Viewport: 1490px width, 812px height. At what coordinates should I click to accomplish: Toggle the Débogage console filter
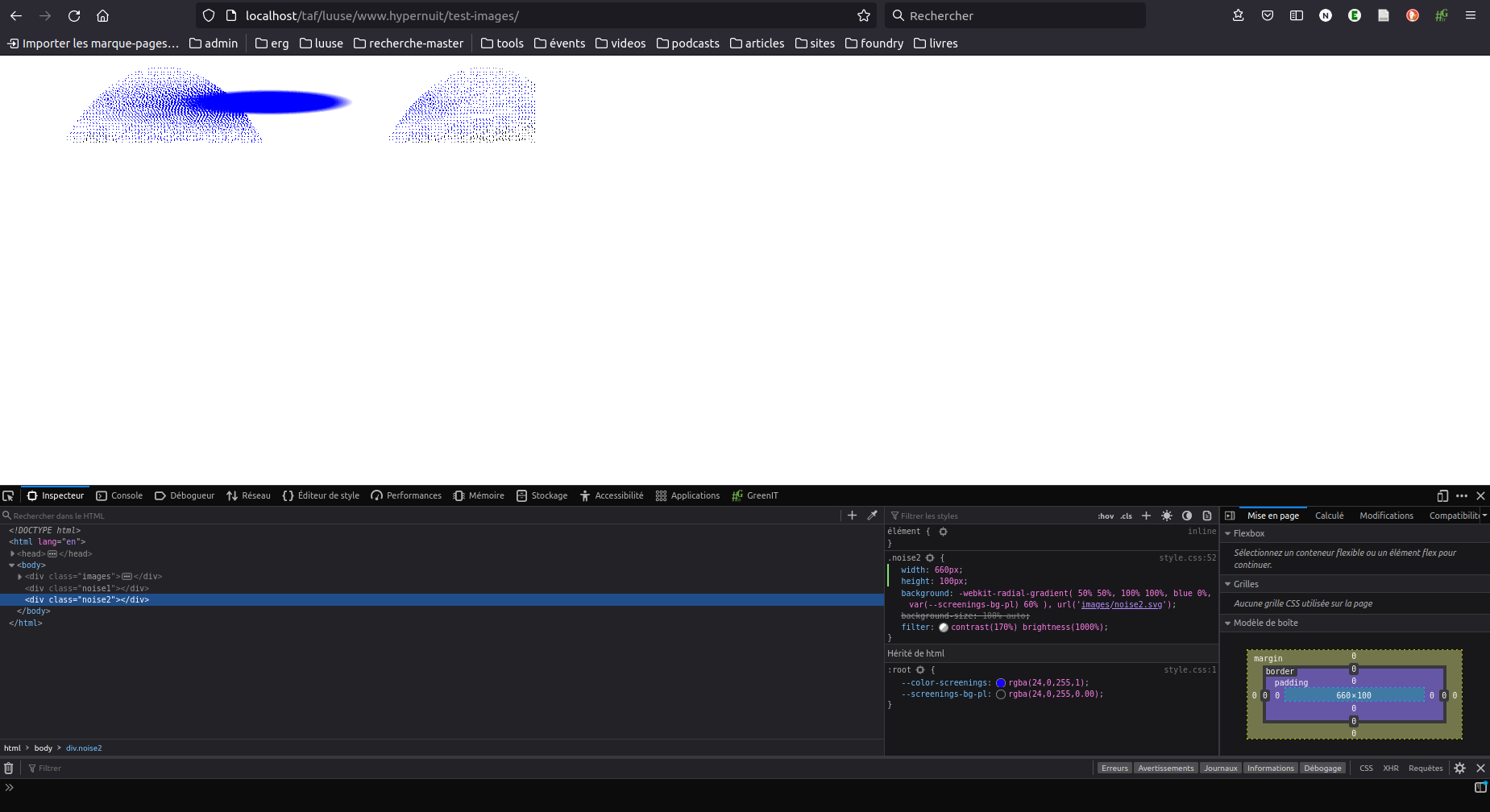click(1322, 768)
